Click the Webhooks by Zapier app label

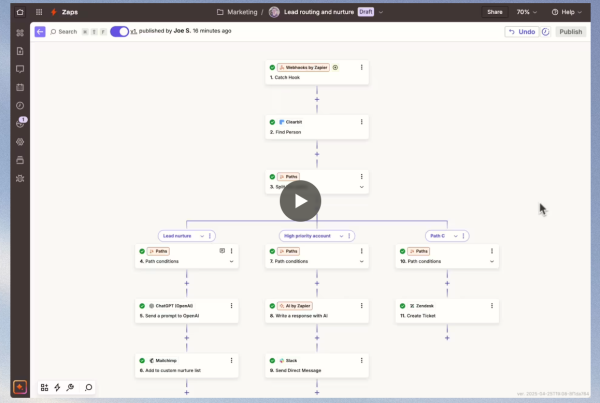(x=303, y=67)
